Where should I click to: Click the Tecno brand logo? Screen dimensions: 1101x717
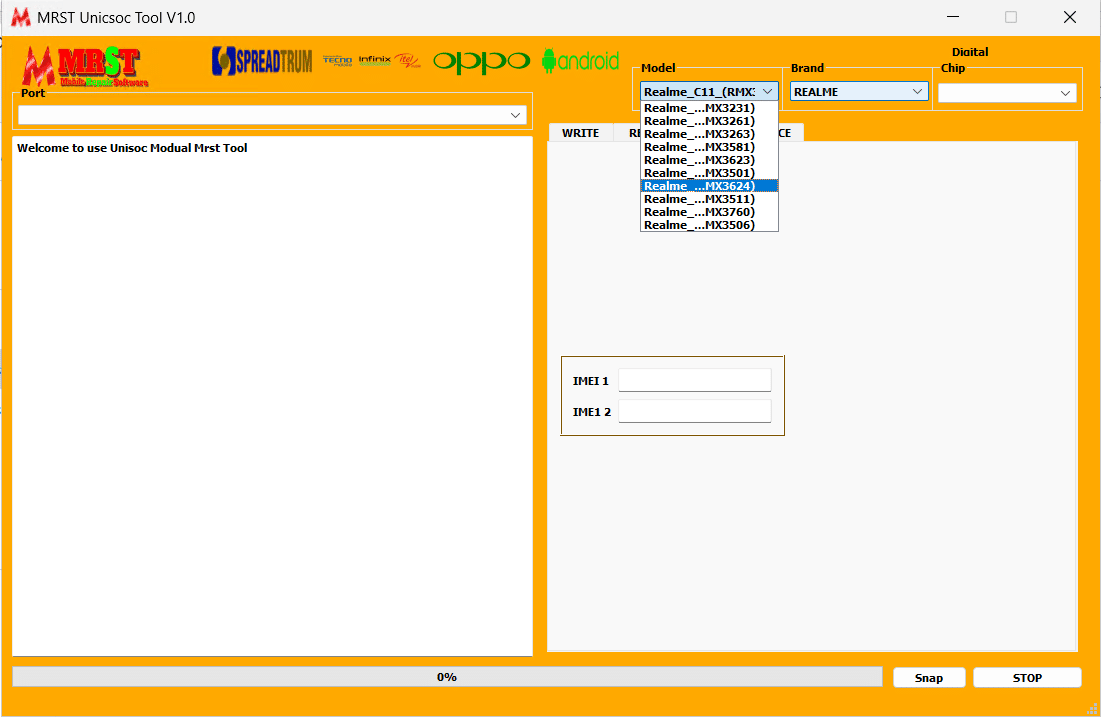pyautogui.click(x=338, y=61)
